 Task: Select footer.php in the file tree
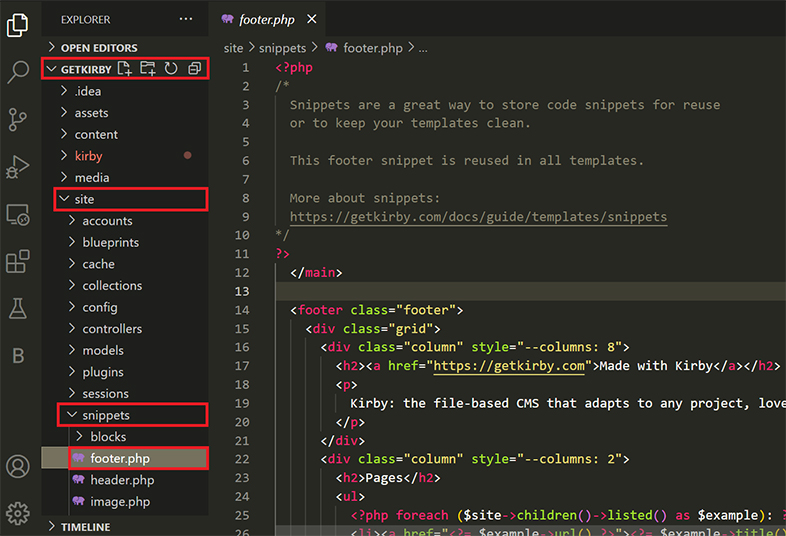[x=125, y=458]
